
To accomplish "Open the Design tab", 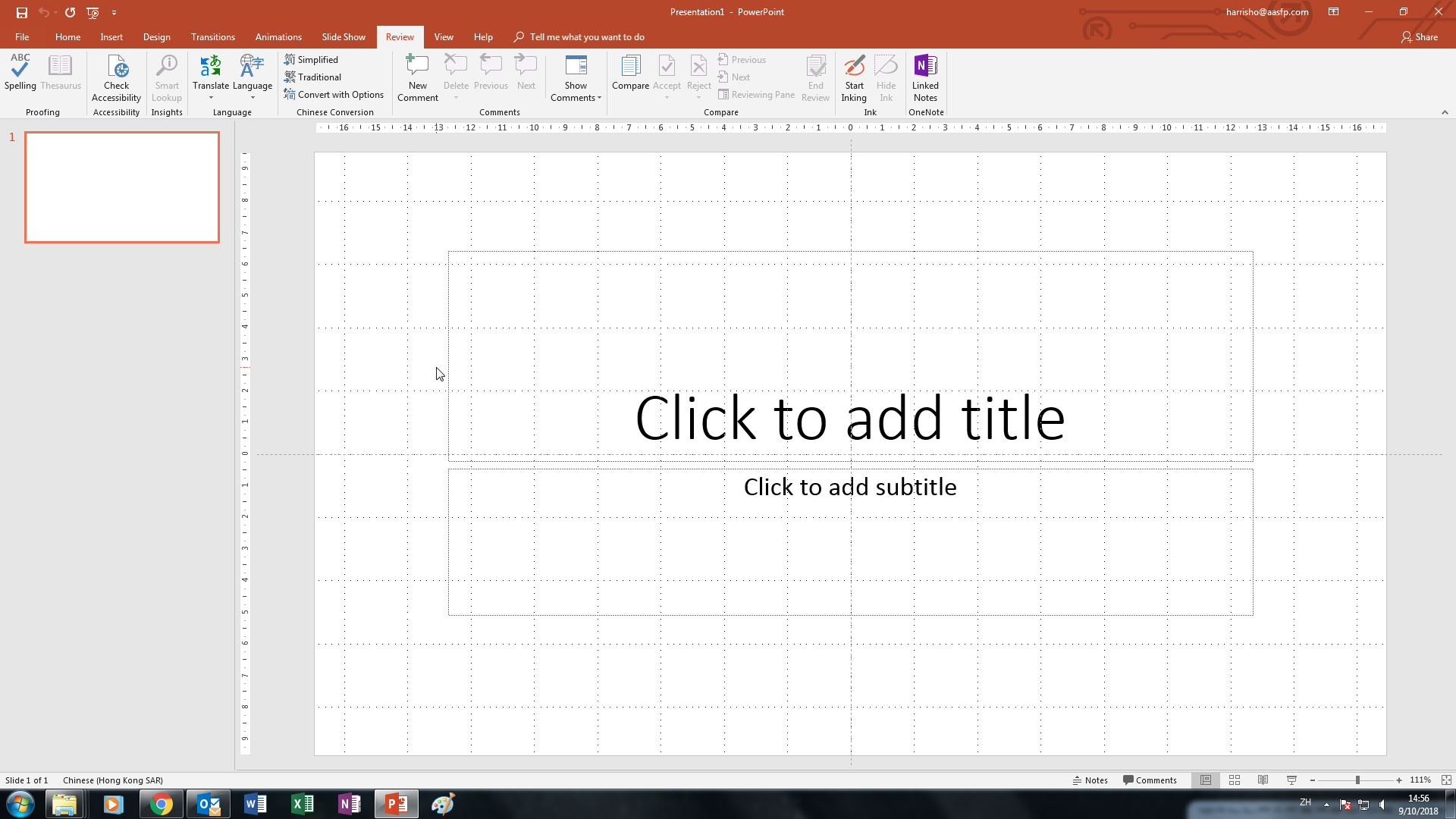I will pyautogui.click(x=156, y=37).
